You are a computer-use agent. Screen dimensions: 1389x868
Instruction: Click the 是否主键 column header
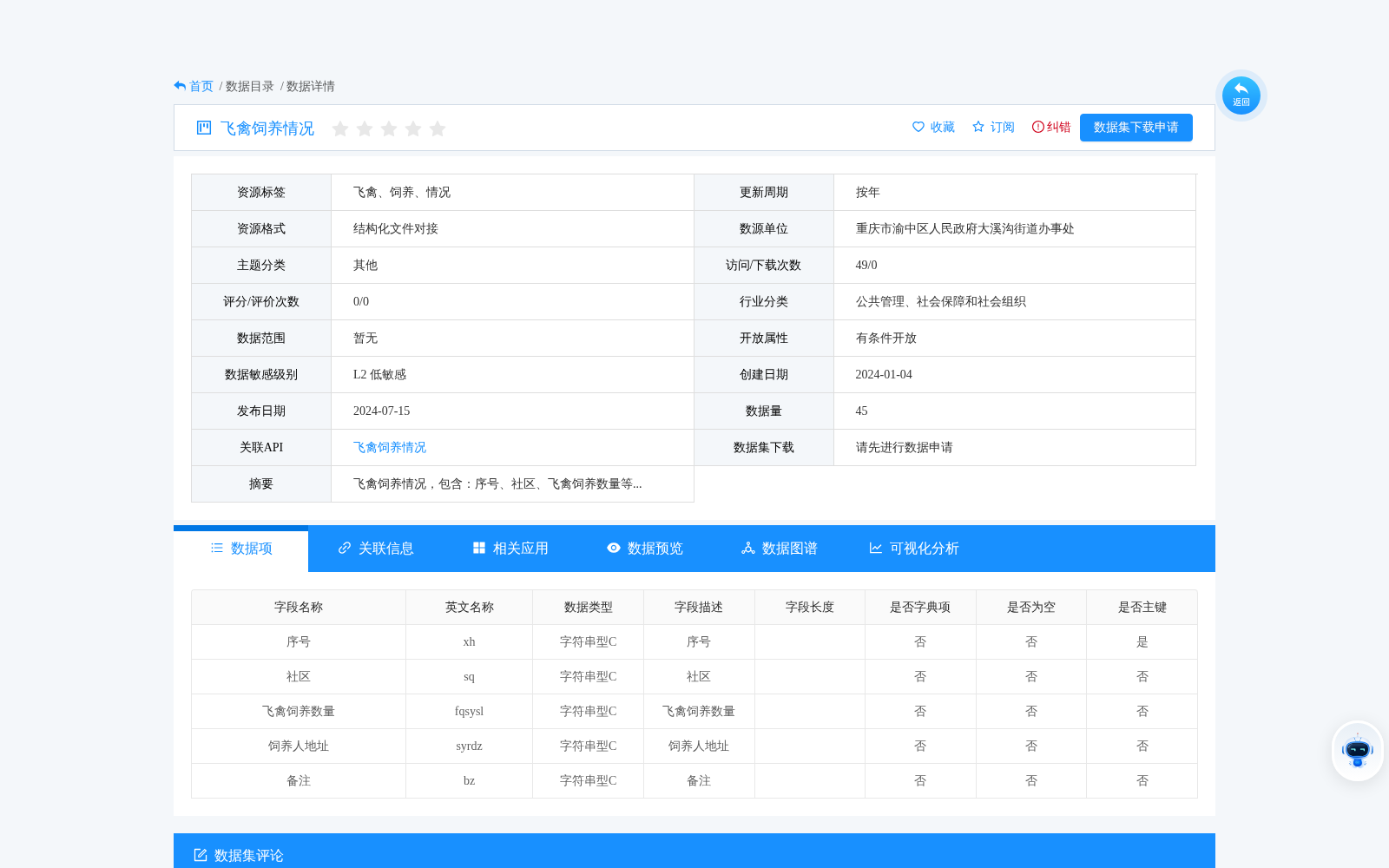pos(1142,607)
